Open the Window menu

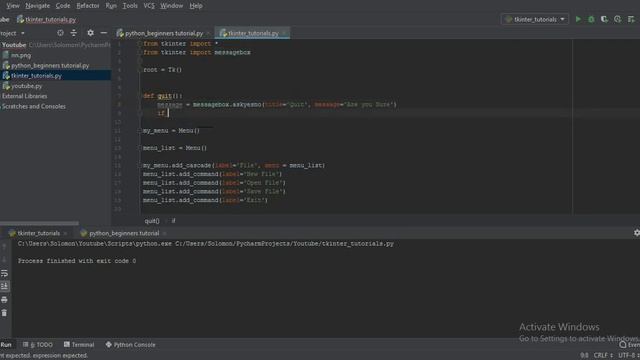click(x=171, y=6)
